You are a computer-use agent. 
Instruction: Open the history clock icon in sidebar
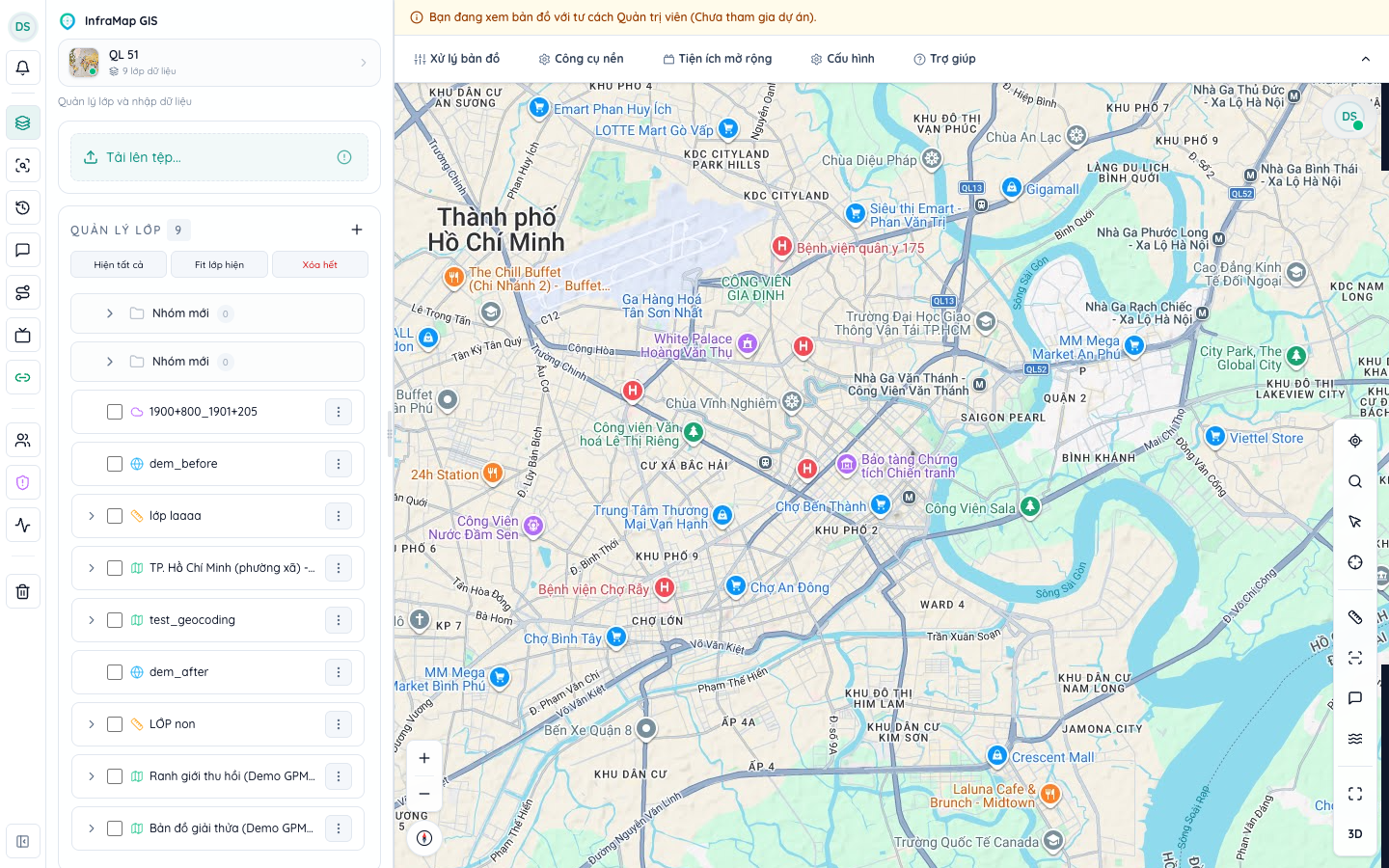tap(22, 207)
